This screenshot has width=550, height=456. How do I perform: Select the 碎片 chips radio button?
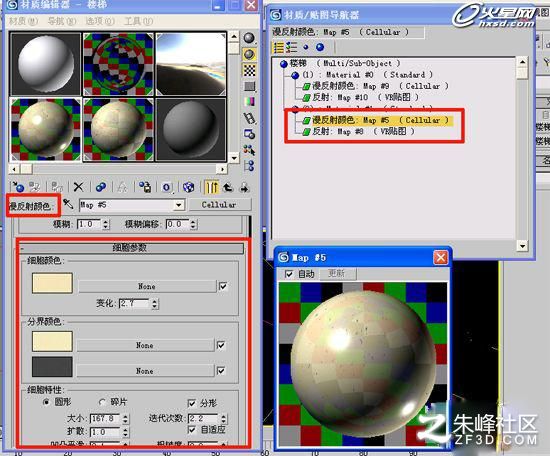pos(102,402)
